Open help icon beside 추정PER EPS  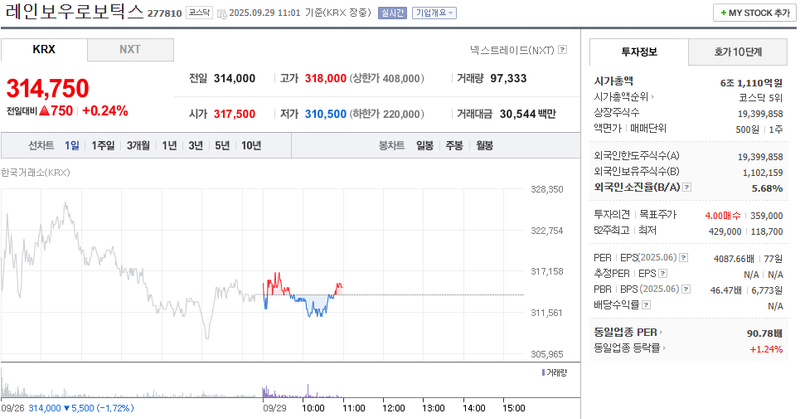pyautogui.click(x=663, y=274)
